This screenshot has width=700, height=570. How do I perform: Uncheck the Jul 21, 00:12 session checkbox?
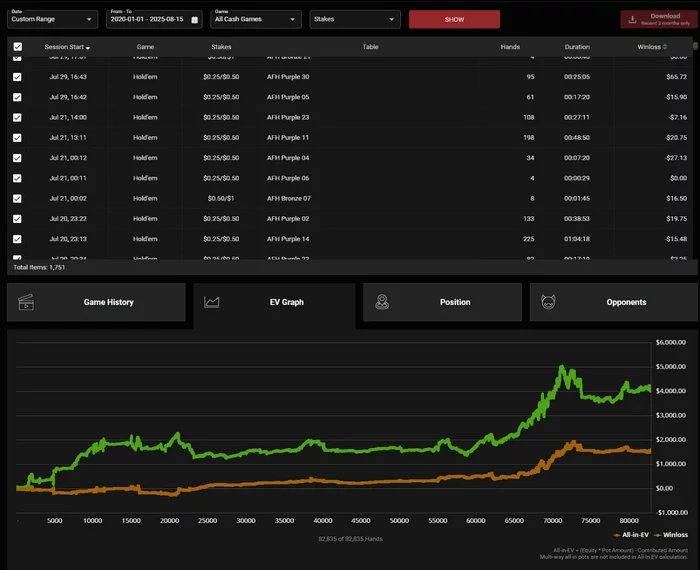click(x=17, y=158)
